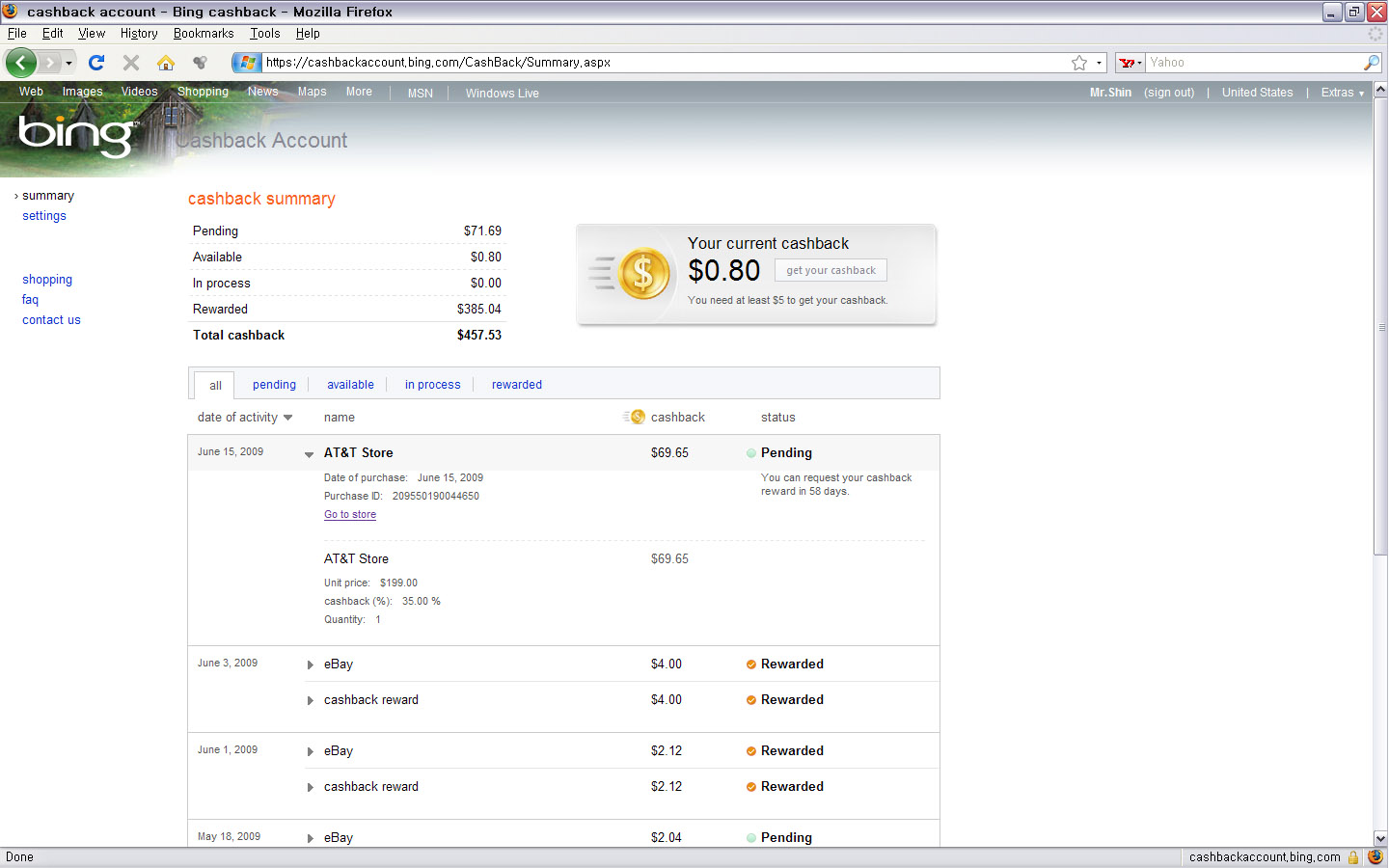Click the search magnifier icon
The height and width of the screenshot is (868, 1389).
pyautogui.click(x=1372, y=63)
